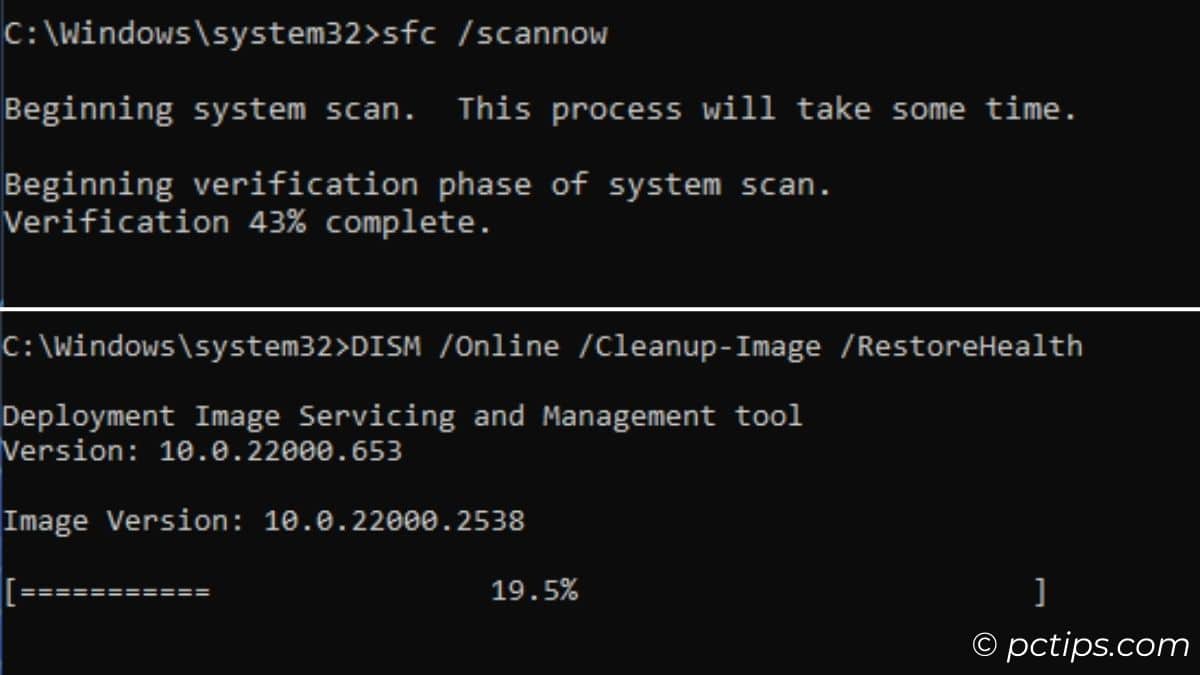Screen dimensions: 1200x675
Task: Click "This process will take some time" text
Action: point(766,109)
